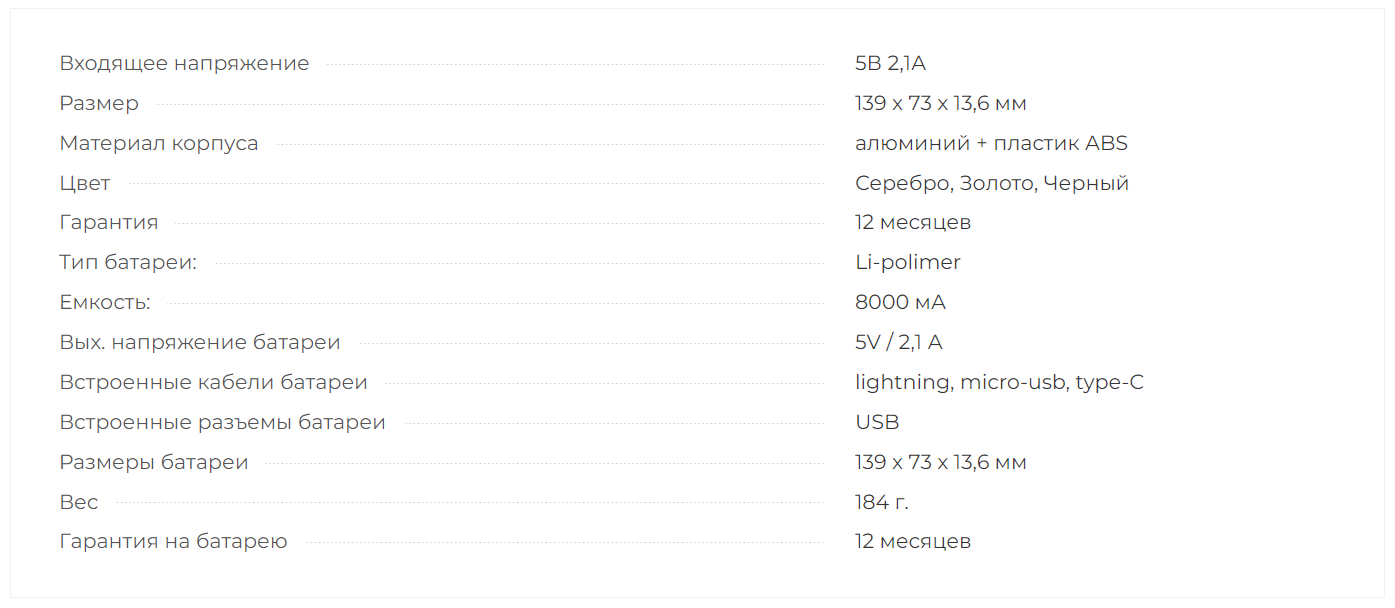The width and height of the screenshot is (1395, 608).
Task: Click the '184 г.' weight value
Action: (x=882, y=502)
